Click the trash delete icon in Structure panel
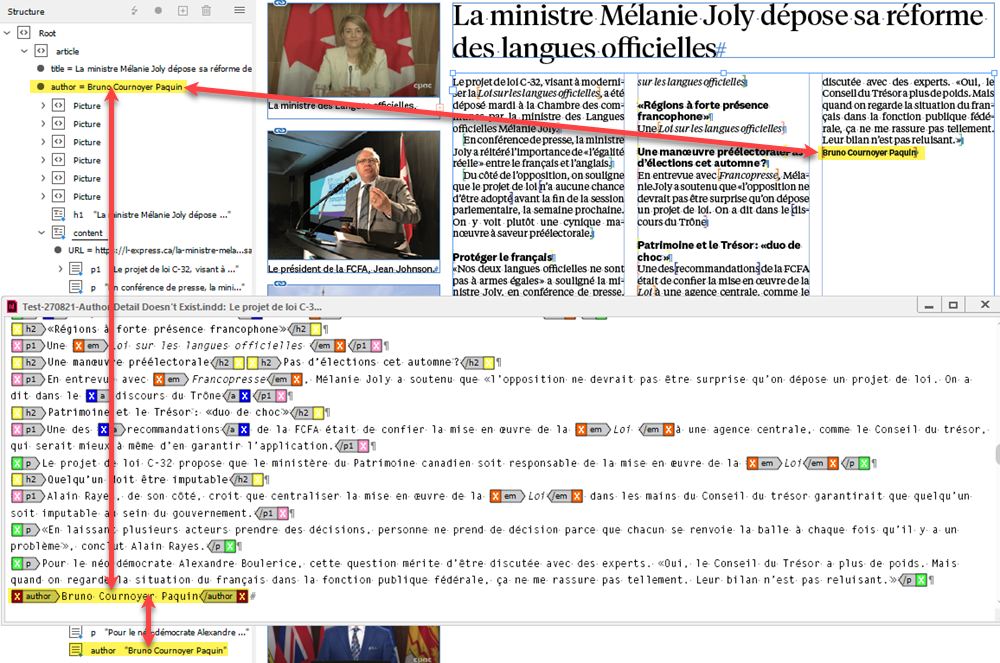This screenshot has width=1000, height=663. 206,11
